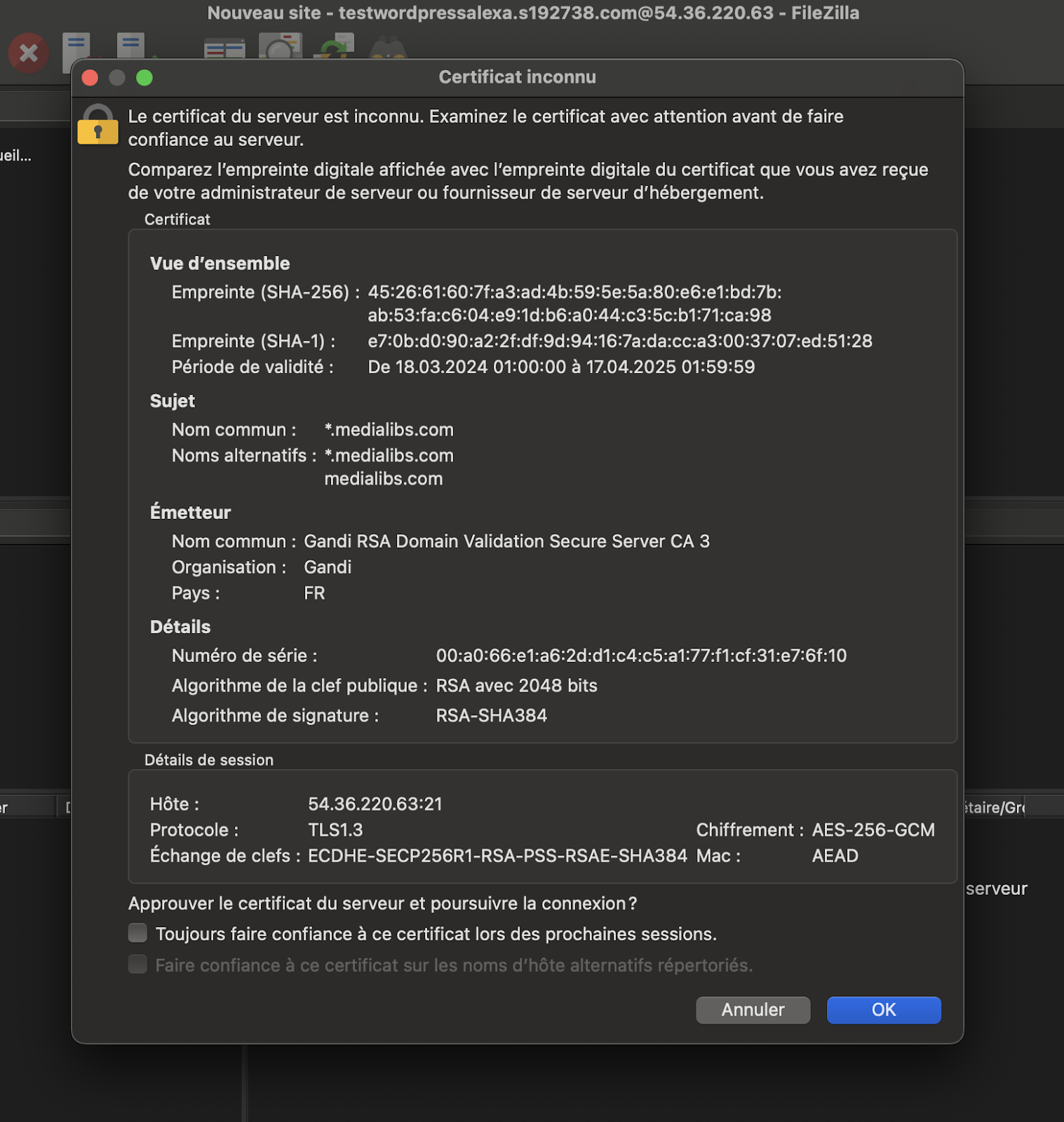Toggle synchronized browsing toolbar icon
1064x1122 pixels.
[333, 46]
